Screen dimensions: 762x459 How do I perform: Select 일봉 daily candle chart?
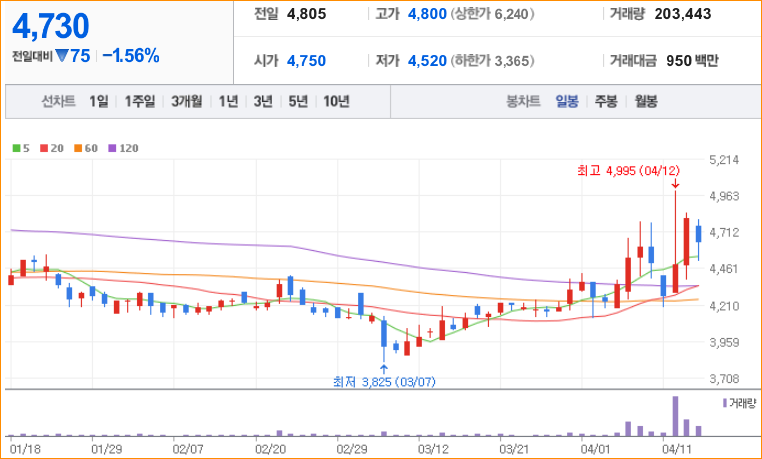tap(567, 101)
